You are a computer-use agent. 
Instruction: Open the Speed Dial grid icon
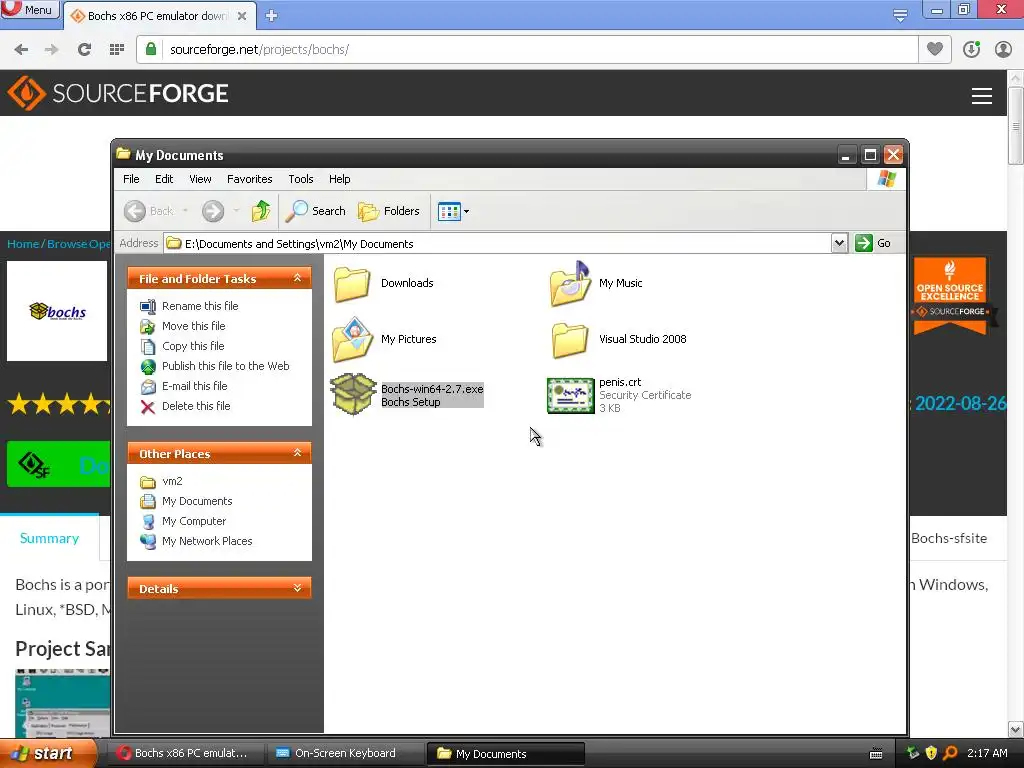tap(116, 50)
